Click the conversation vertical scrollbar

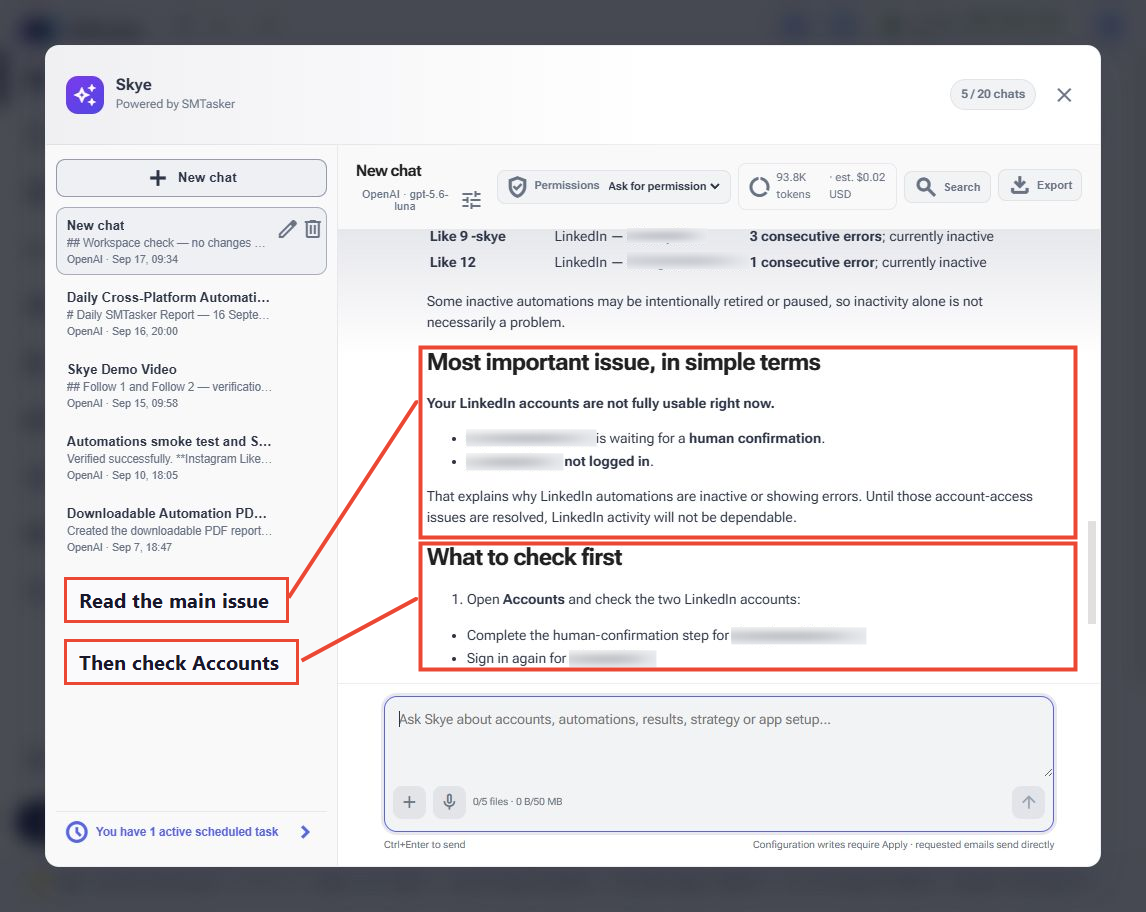click(1092, 571)
